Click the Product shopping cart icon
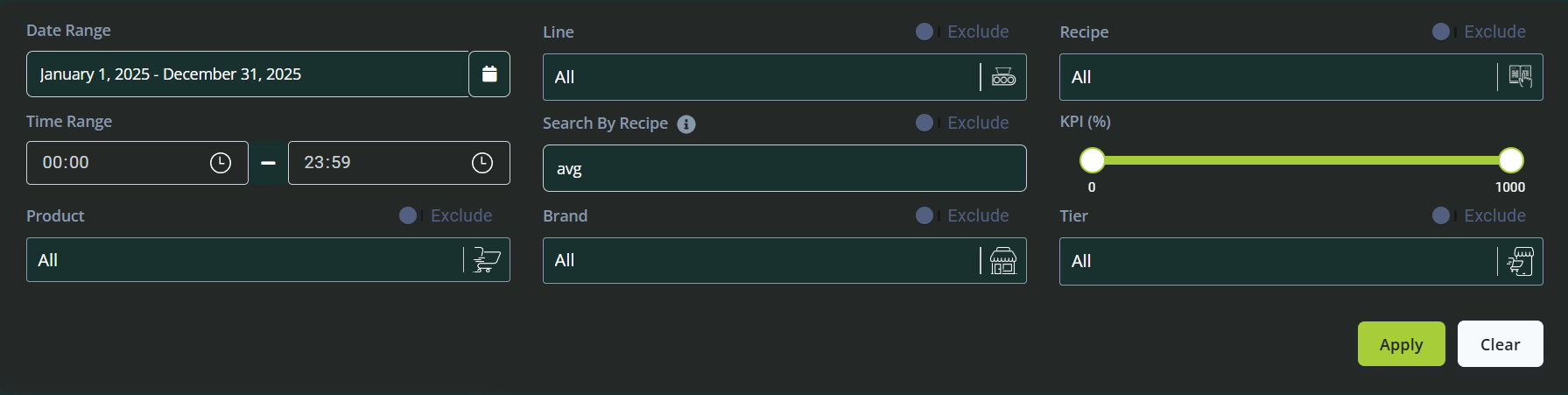The width and height of the screenshot is (1568, 395). point(487,260)
